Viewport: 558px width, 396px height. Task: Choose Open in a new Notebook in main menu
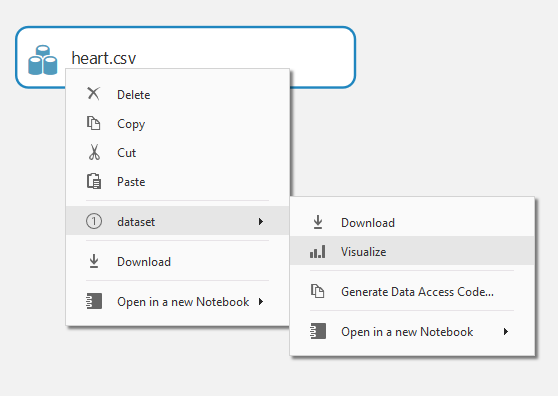coord(178,302)
